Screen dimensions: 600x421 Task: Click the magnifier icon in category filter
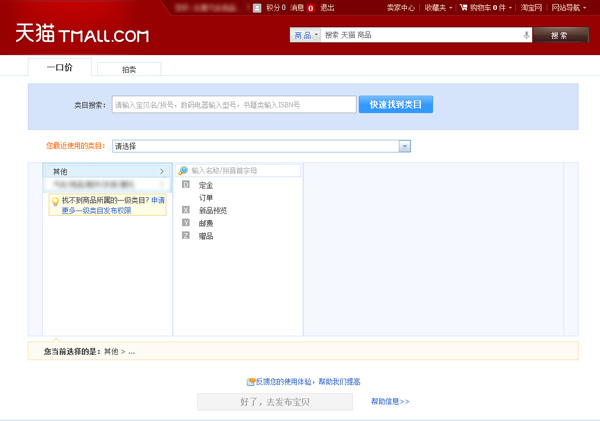183,170
